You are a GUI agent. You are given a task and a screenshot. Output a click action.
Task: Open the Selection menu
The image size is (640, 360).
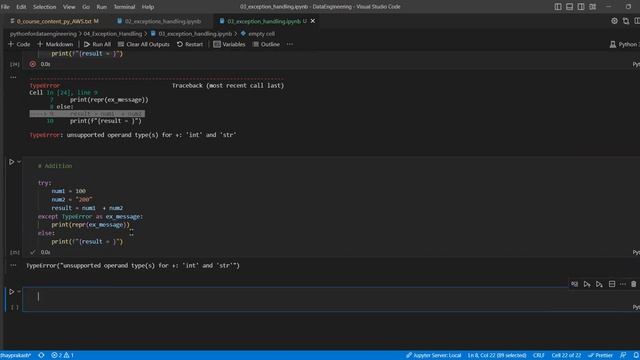click(x=44, y=7)
